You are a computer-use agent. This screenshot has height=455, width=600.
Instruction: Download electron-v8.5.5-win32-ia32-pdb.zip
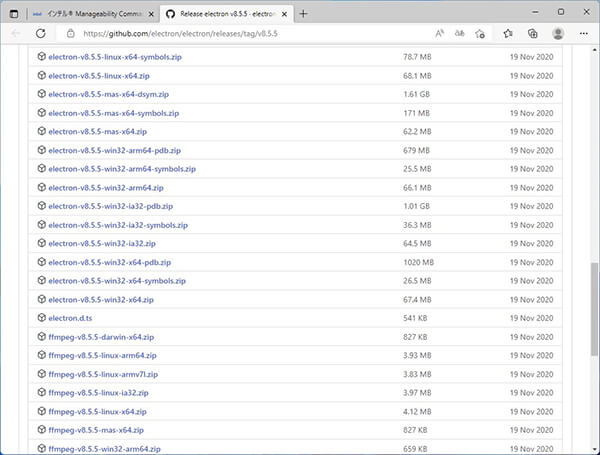click(x=111, y=206)
